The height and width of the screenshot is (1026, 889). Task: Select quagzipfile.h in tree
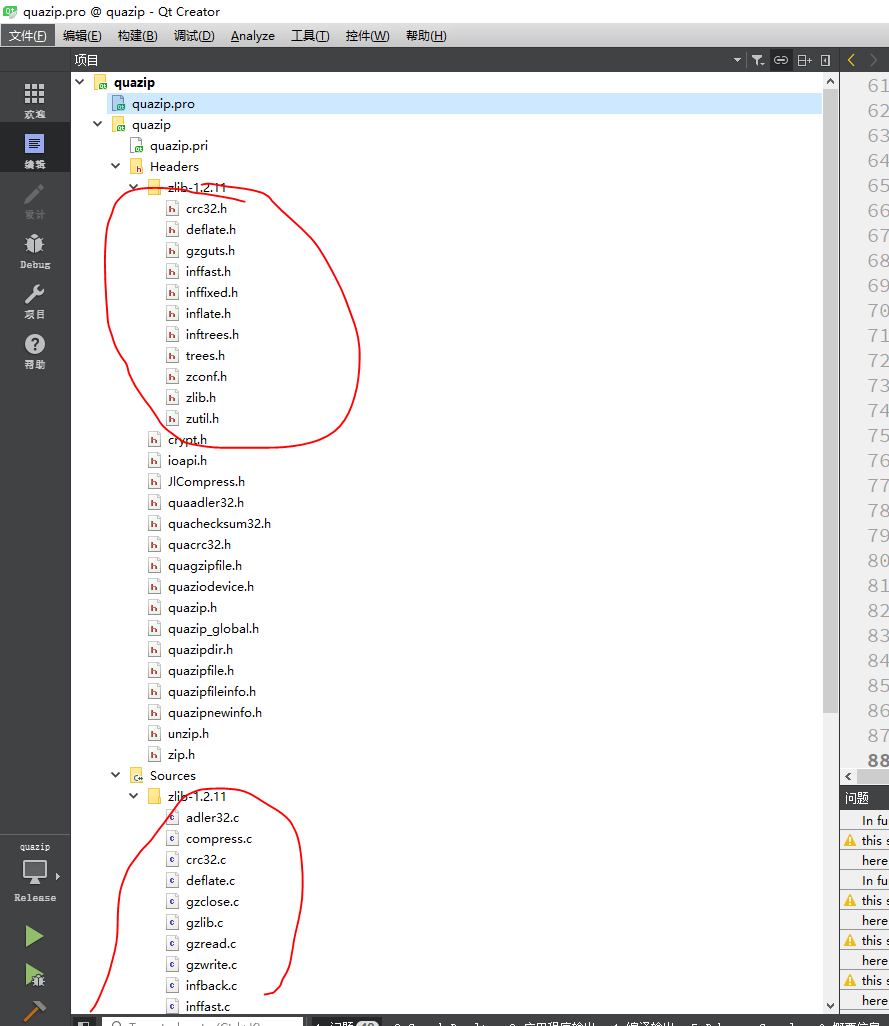tap(205, 565)
